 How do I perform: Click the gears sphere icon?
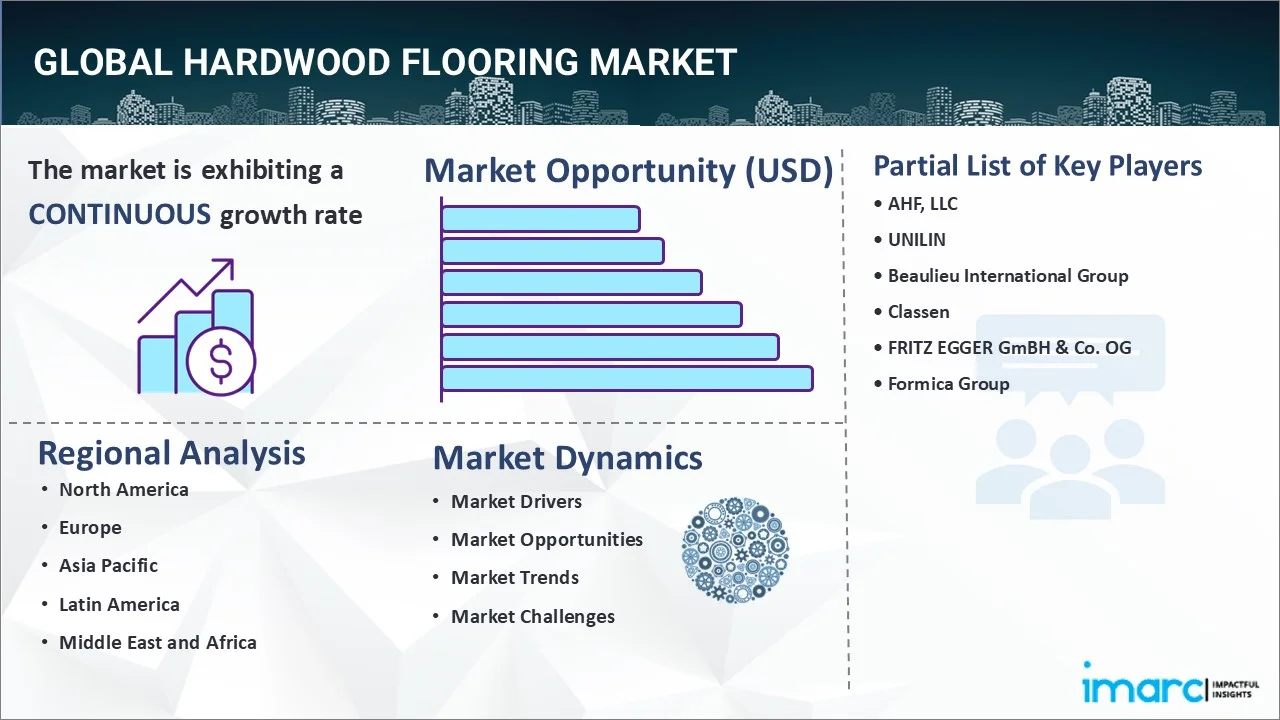(x=735, y=550)
